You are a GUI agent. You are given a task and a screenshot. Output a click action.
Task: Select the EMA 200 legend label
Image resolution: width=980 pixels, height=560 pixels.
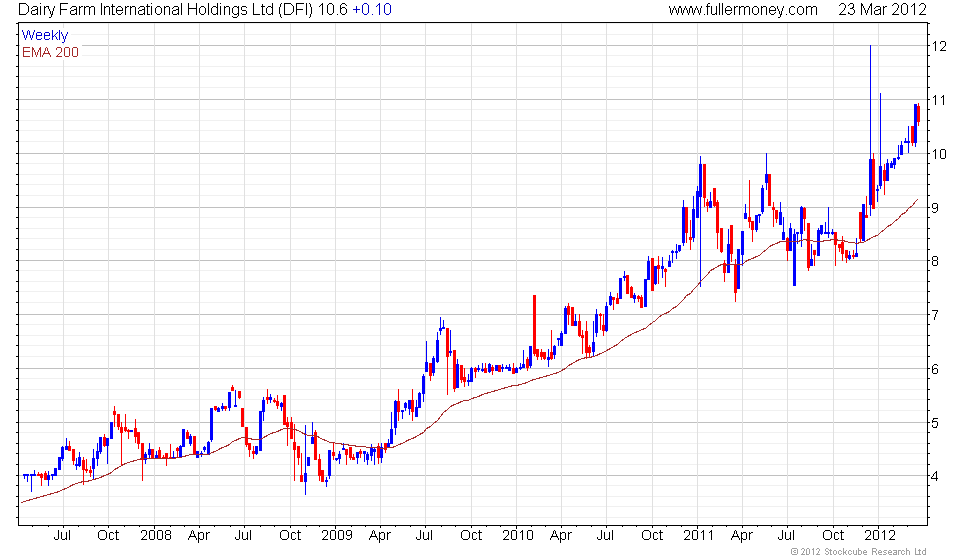tap(51, 52)
